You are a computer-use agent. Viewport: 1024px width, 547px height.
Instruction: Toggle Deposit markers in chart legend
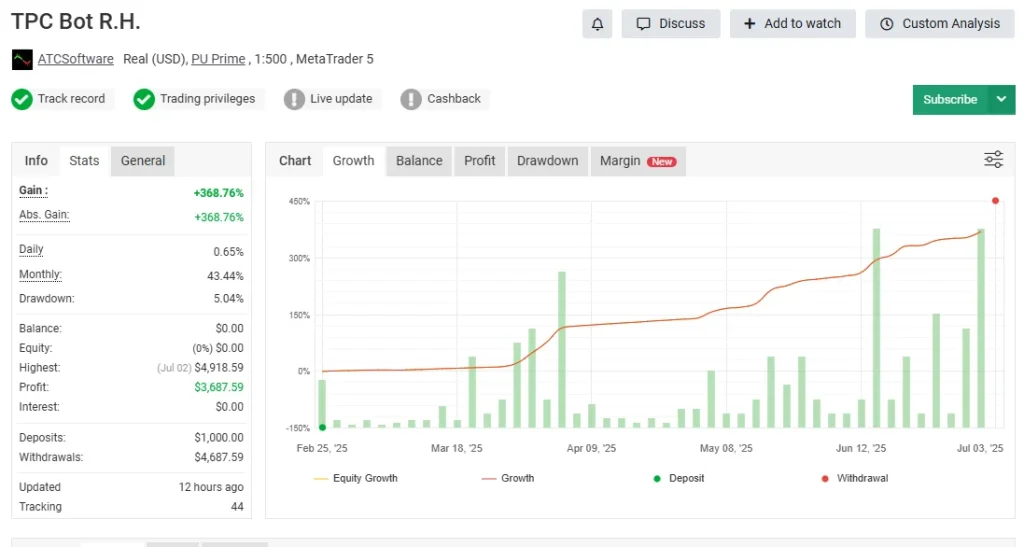point(678,478)
